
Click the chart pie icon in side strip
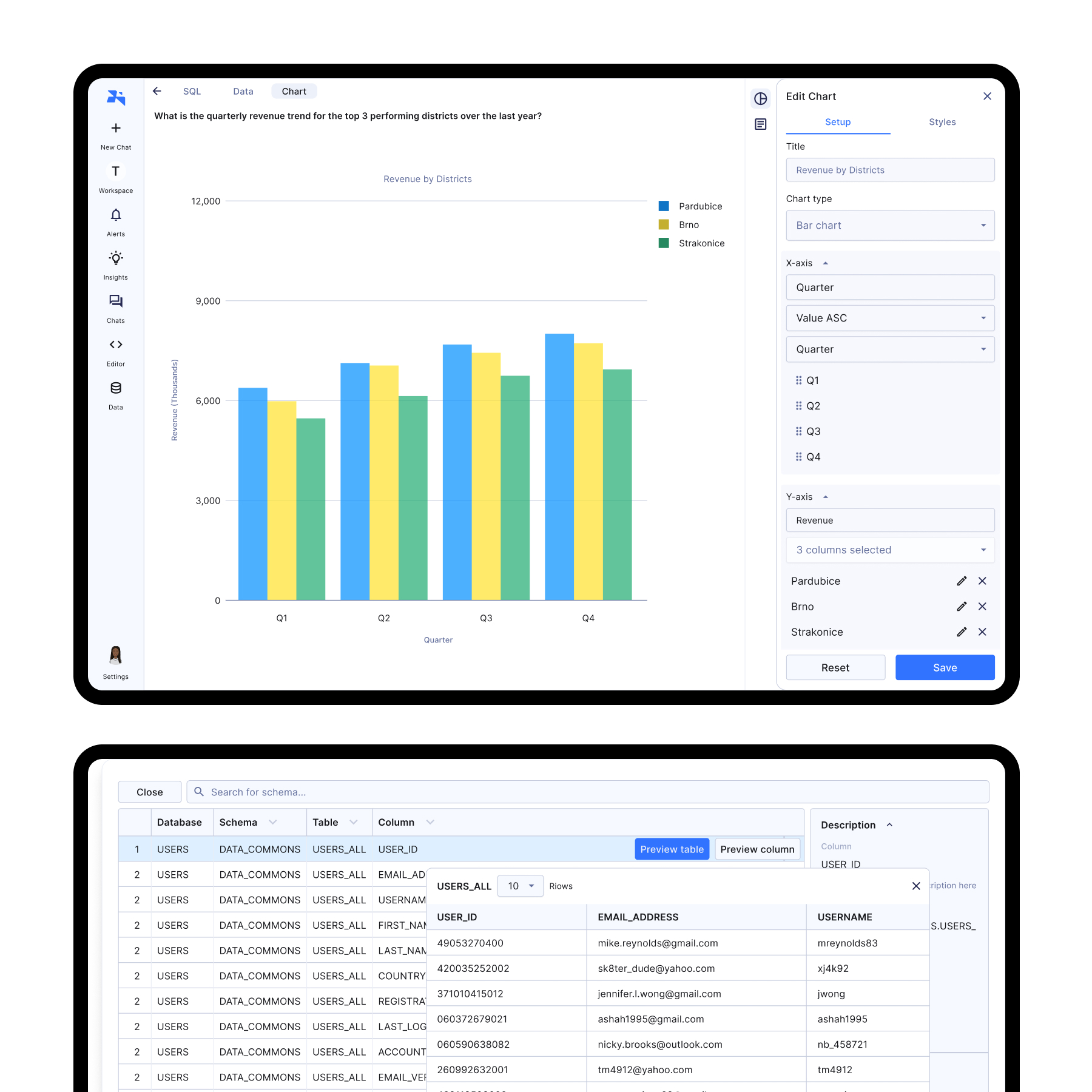click(760, 98)
